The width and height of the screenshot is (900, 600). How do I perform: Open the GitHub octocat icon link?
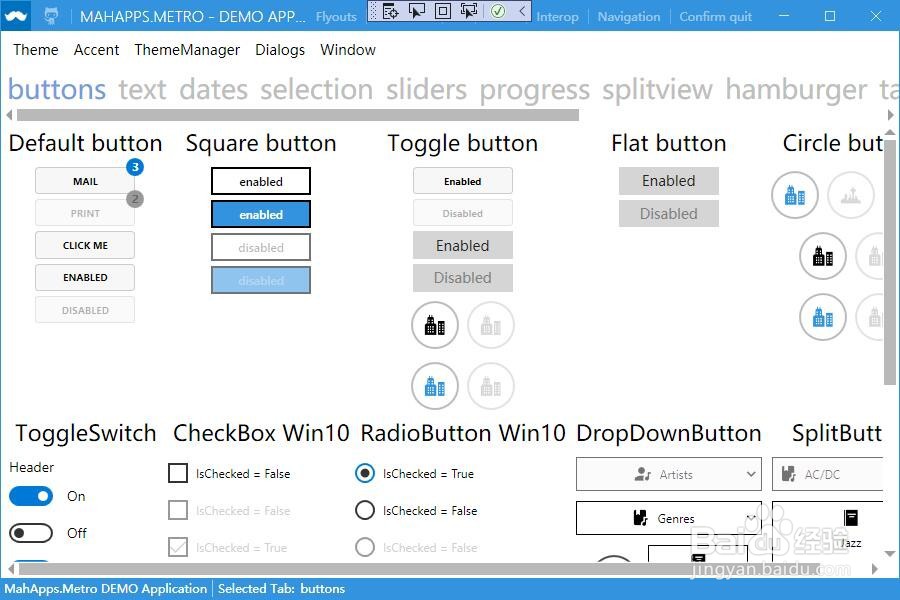pos(51,16)
